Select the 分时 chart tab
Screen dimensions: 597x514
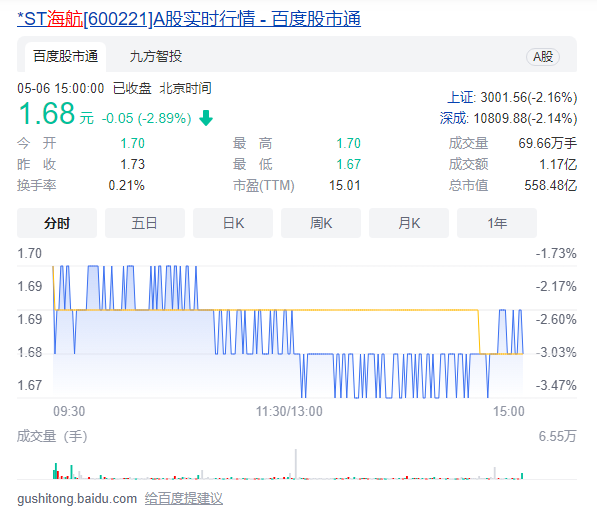[x=57, y=223]
